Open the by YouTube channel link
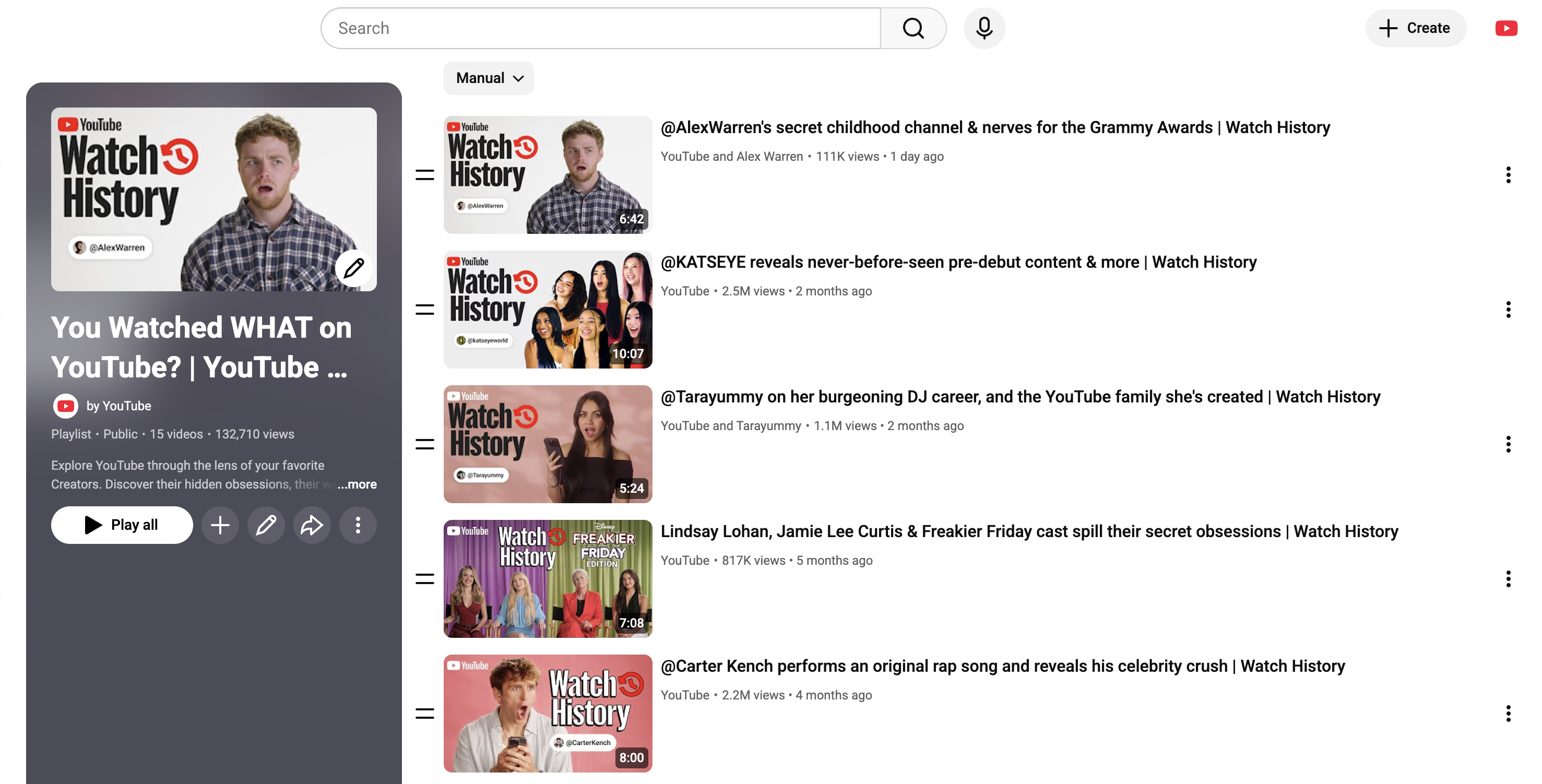 pos(118,406)
